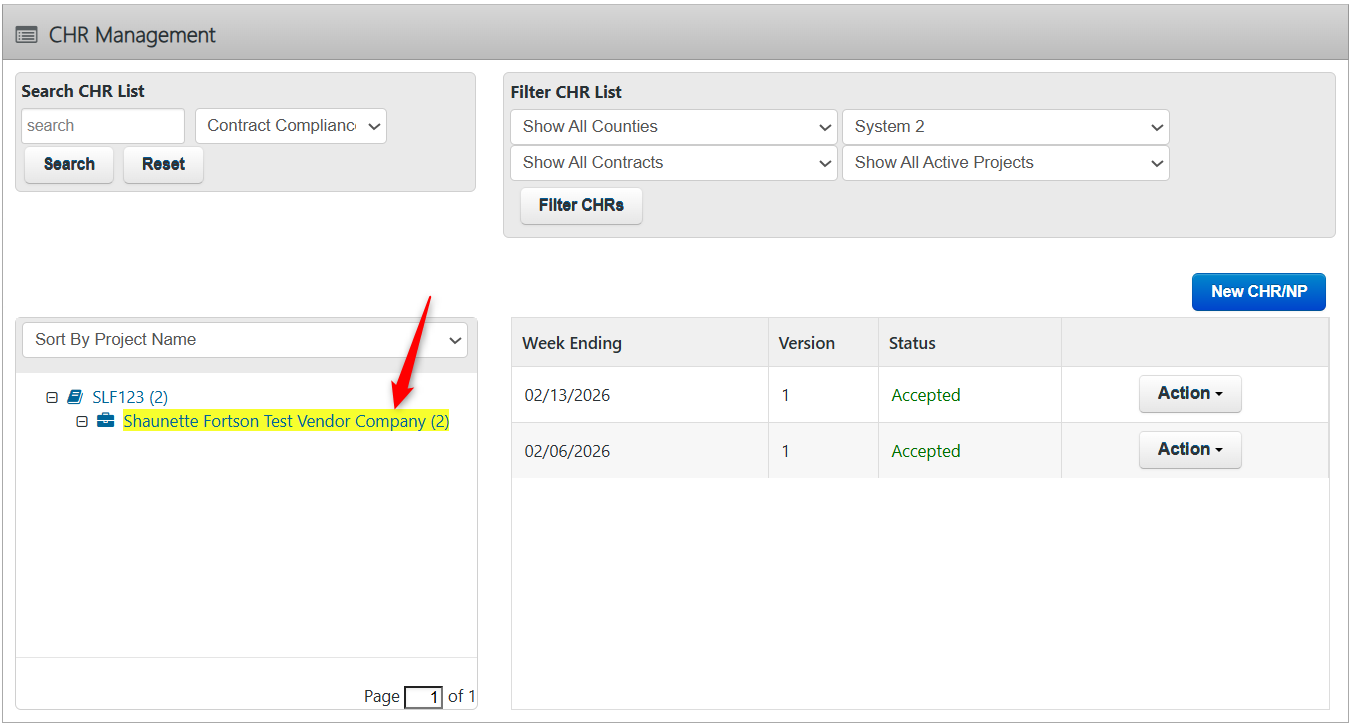Open the Action menu for the 02/06/2026 row
The height and width of the screenshot is (727, 1351).
click(x=1189, y=449)
